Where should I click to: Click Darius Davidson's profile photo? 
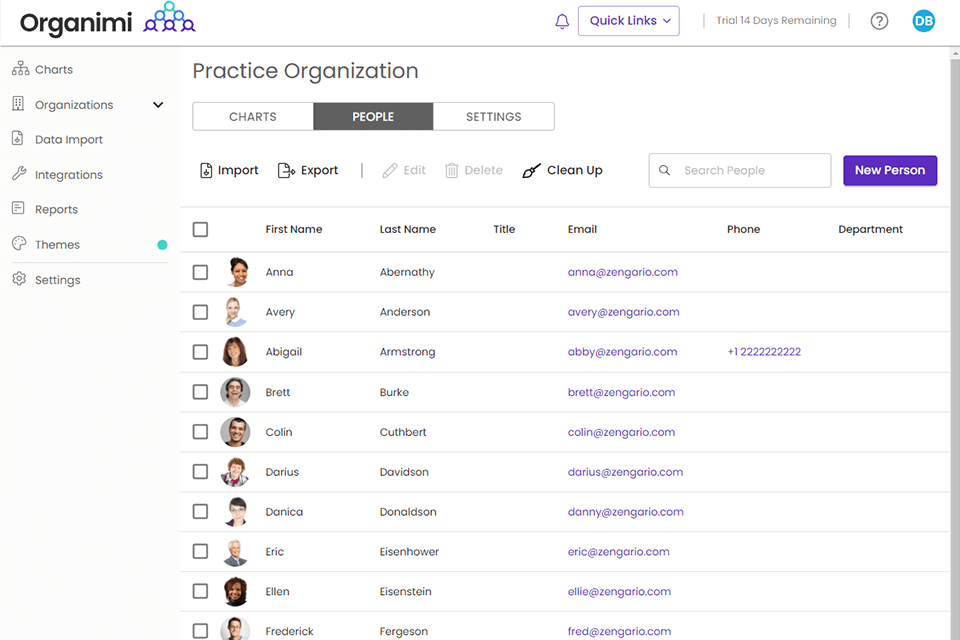click(x=236, y=472)
